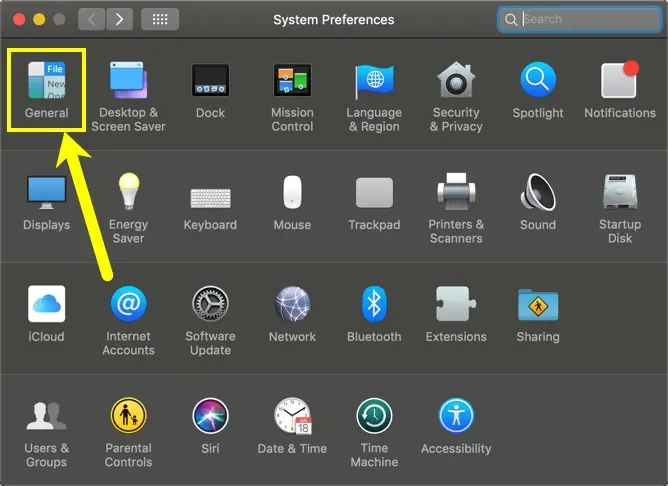Open Users & Groups pane
Viewport: 668px width, 486px height.
[46, 433]
